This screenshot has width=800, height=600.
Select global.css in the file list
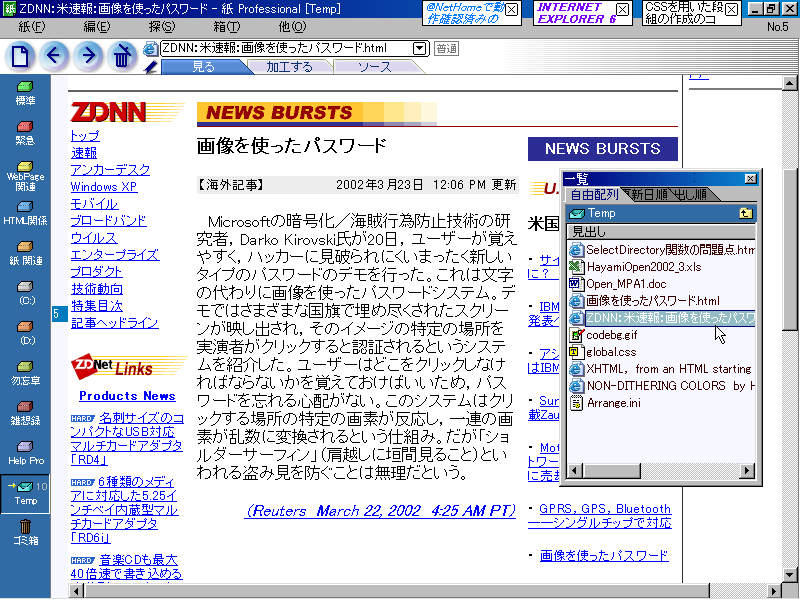(611, 351)
